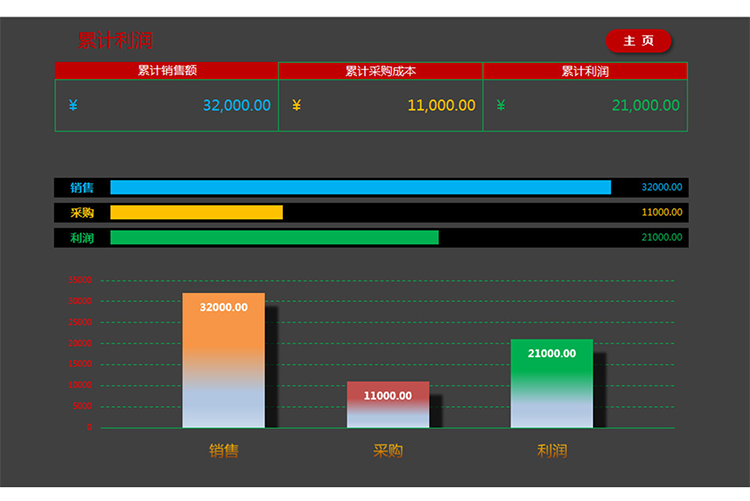The width and height of the screenshot is (750, 501).
Task: Click the blue yen symbol for sales
Action: click(x=73, y=105)
